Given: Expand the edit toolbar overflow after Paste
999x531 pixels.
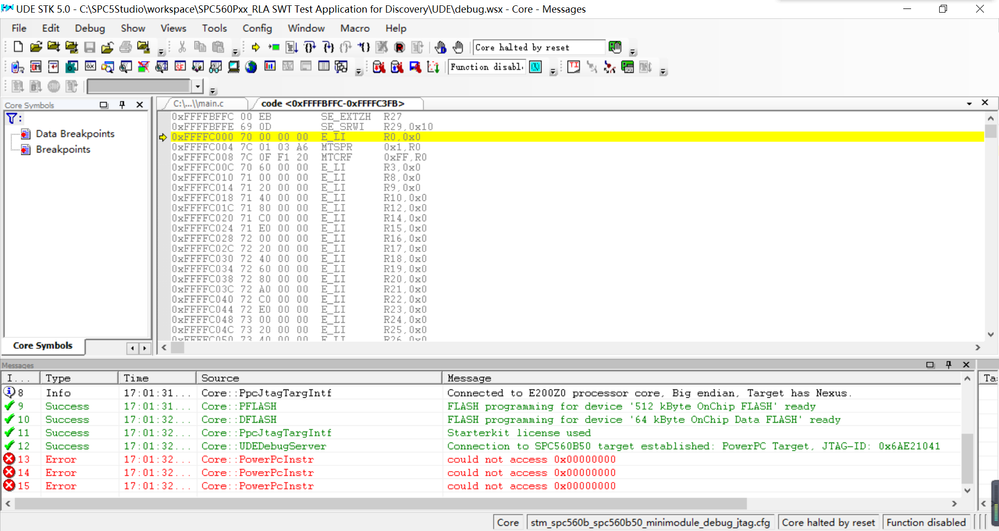Looking at the screenshot, I should (235, 51).
